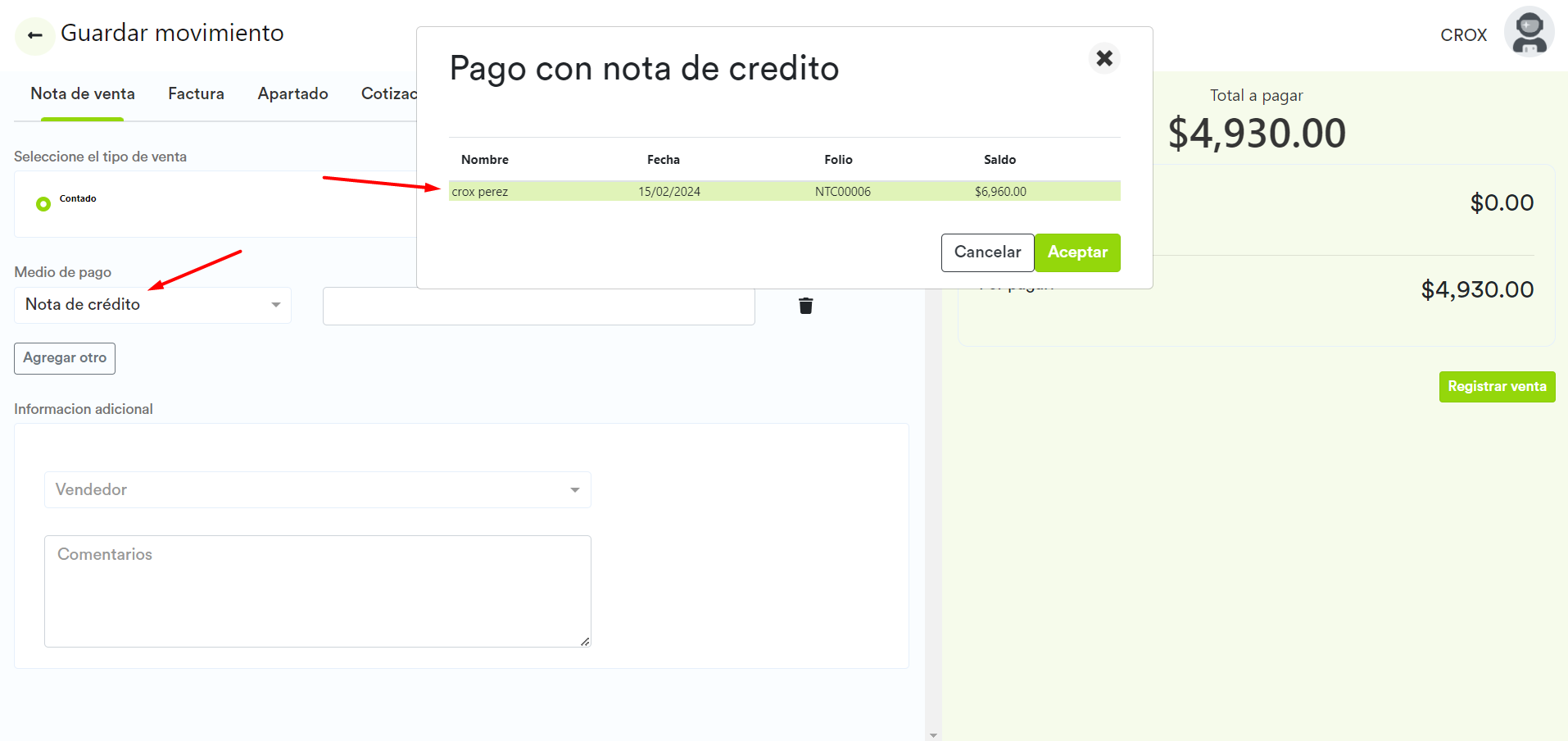
Task: Click the back arrow beside Guardar movimiento
Action: 34,35
